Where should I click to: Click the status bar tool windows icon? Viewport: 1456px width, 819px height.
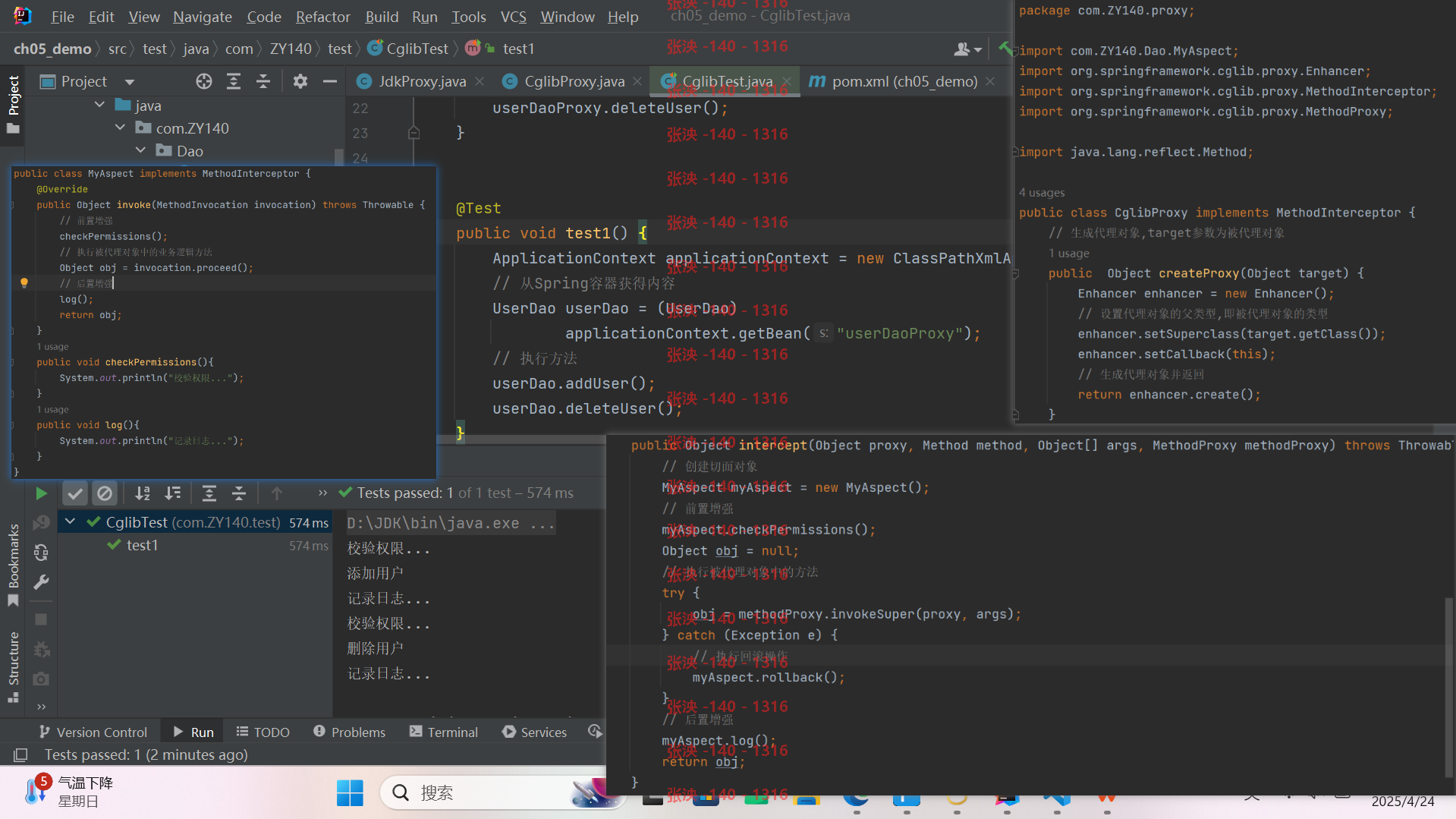[20, 754]
